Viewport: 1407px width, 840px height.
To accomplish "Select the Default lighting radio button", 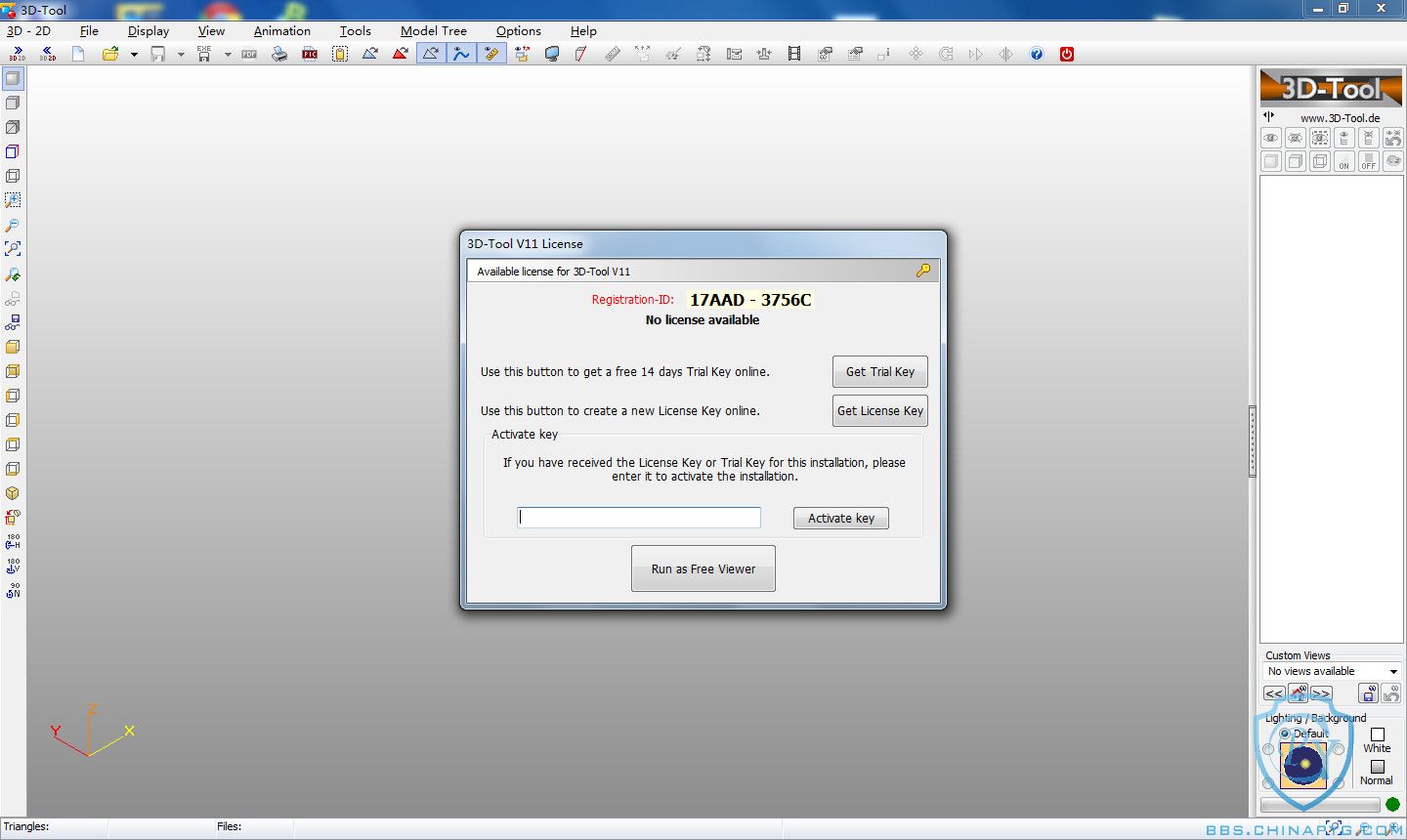I will (x=1285, y=734).
